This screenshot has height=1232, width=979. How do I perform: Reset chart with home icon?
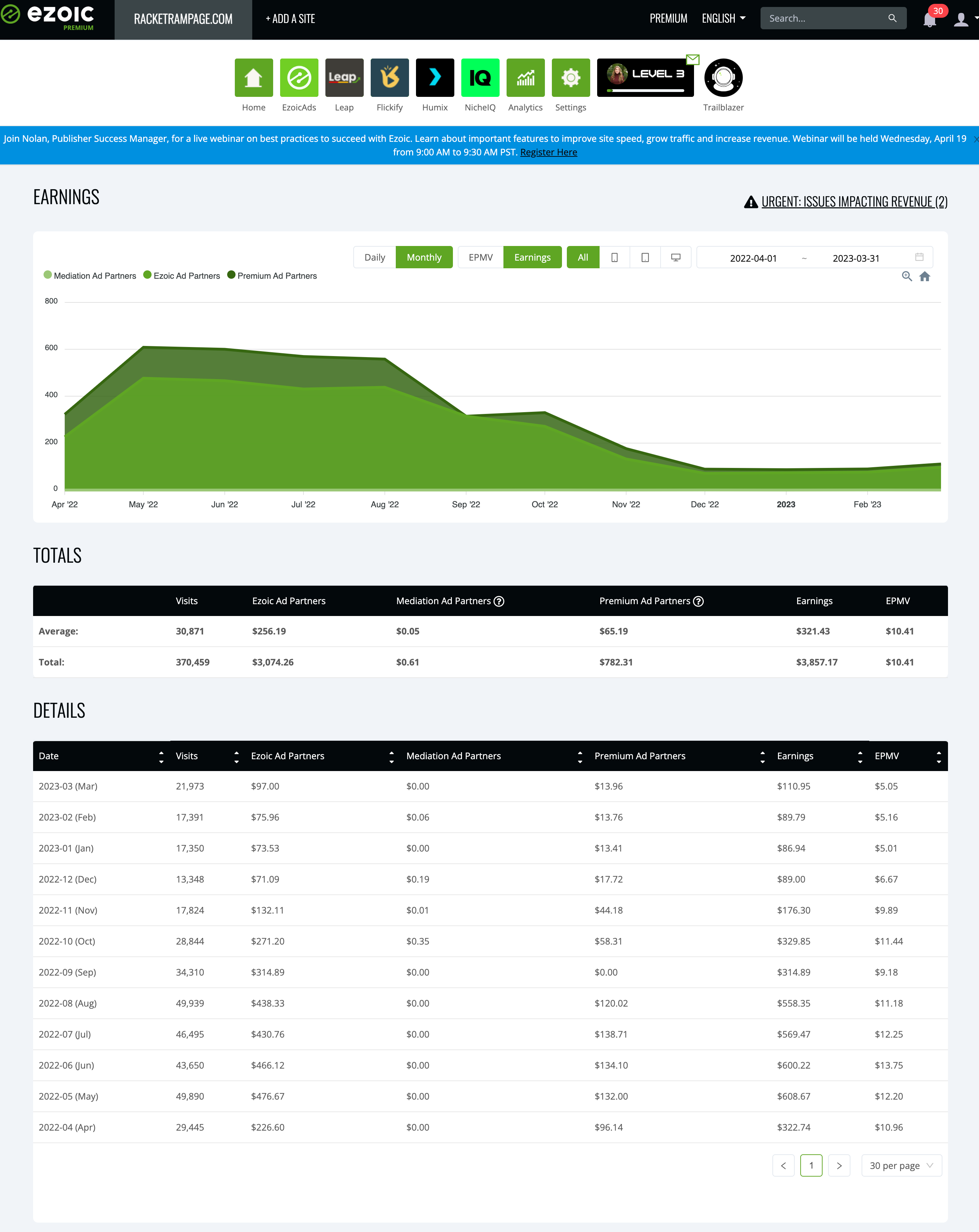(925, 276)
